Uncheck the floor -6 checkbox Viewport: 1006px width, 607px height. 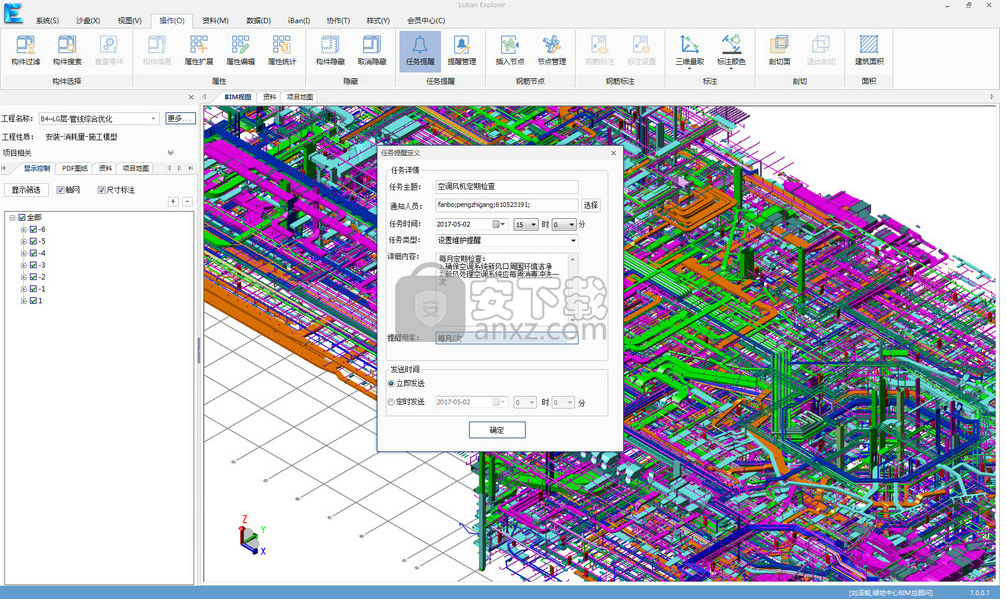point(33,229)
